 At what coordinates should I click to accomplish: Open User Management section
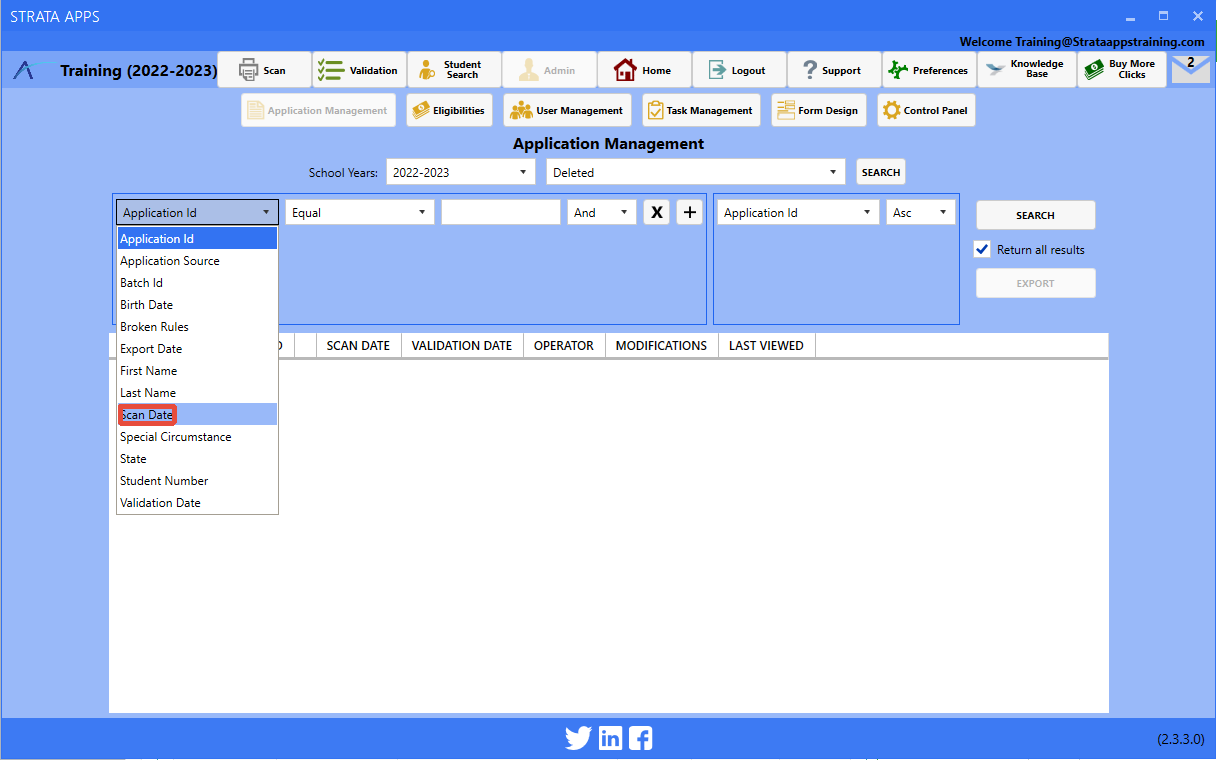click(567, 110)
